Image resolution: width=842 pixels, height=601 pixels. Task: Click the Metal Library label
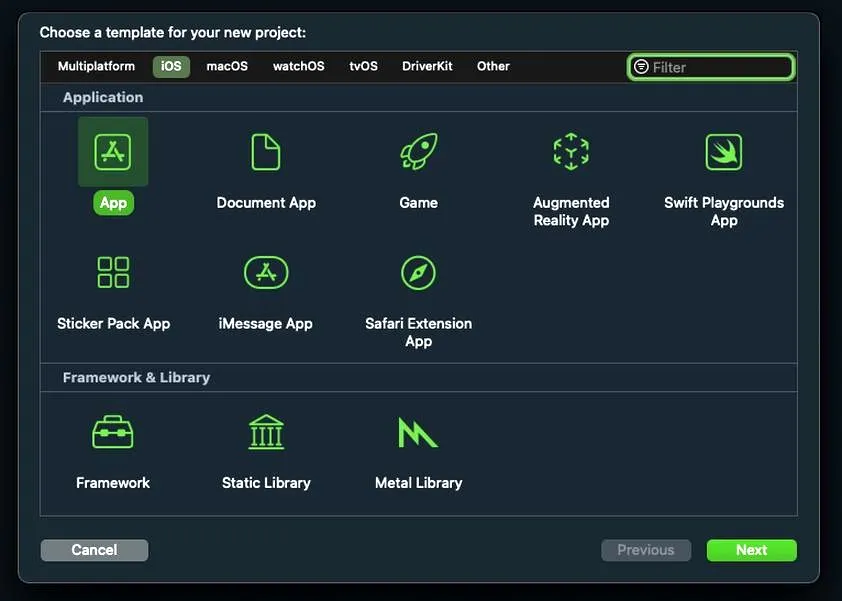[x=418, y=483]
